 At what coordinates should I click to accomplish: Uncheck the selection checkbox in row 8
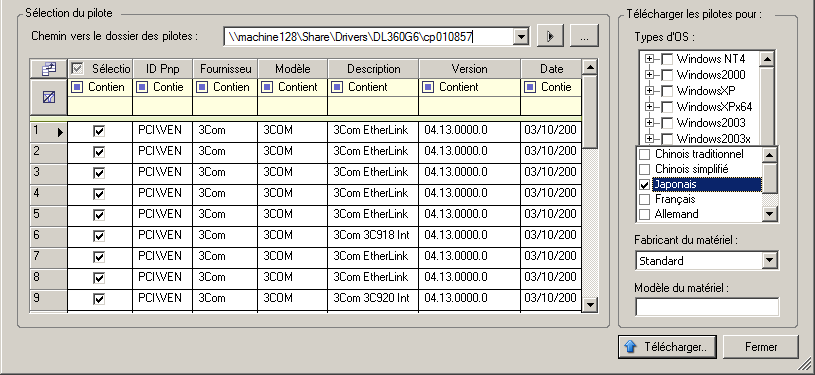(x=99, y=278)
